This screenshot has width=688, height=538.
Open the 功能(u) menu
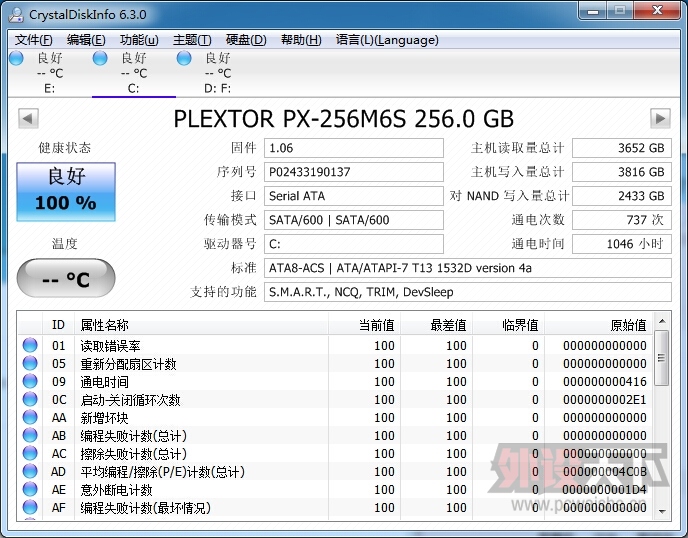point(138,40)
